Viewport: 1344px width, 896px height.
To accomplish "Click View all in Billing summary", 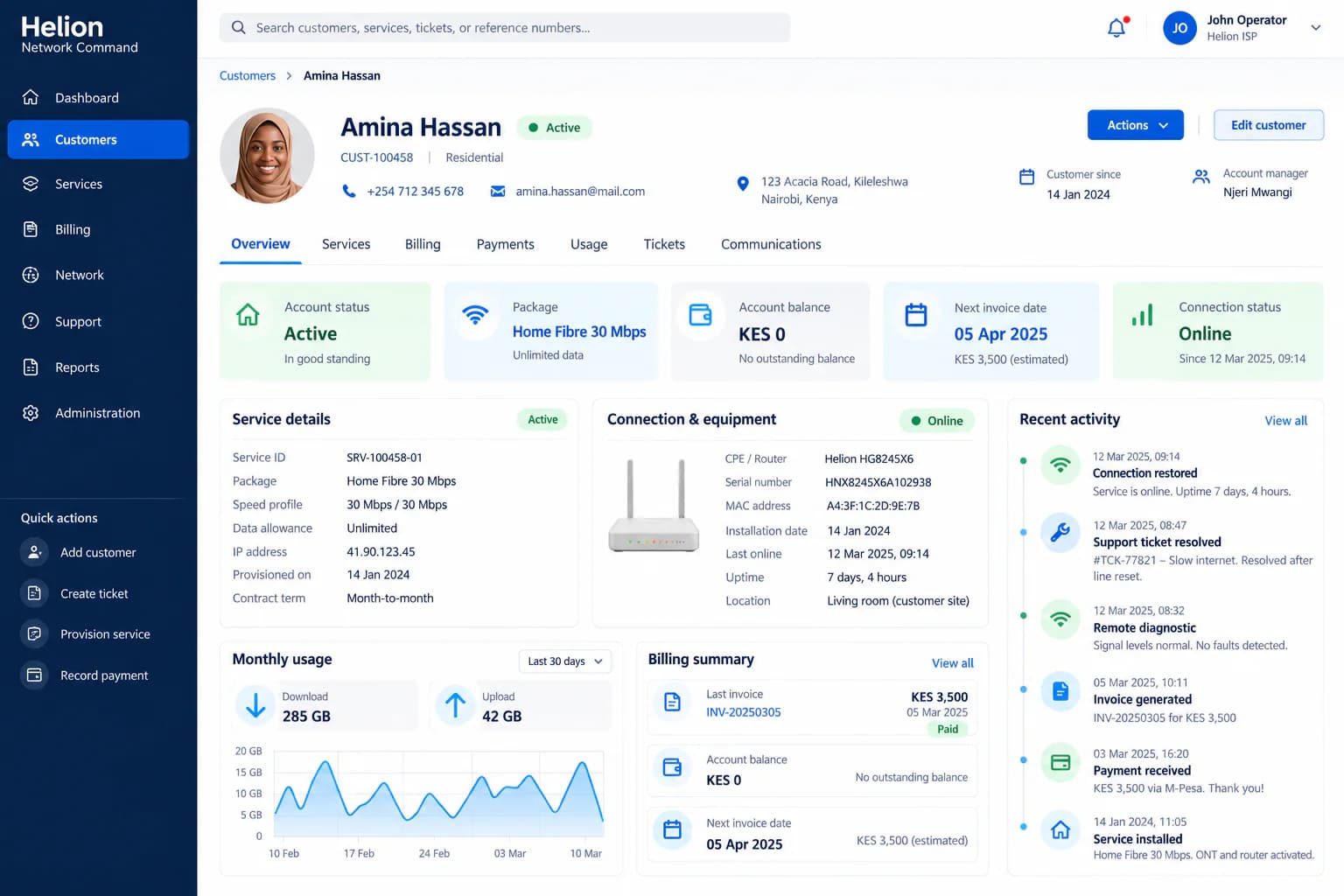I will pos(952,663).
